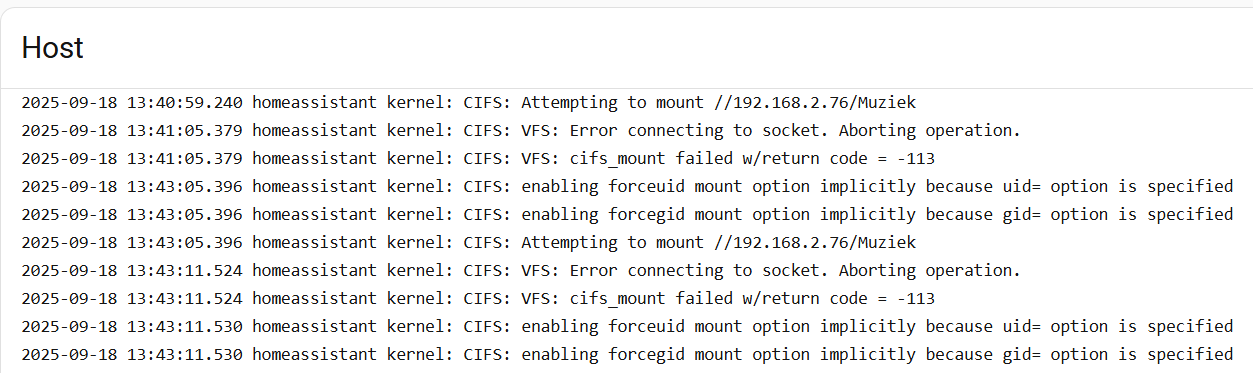Select the 13:43:11.530 forcegid mount option line

pyautogui.click(x=627, y=354)
